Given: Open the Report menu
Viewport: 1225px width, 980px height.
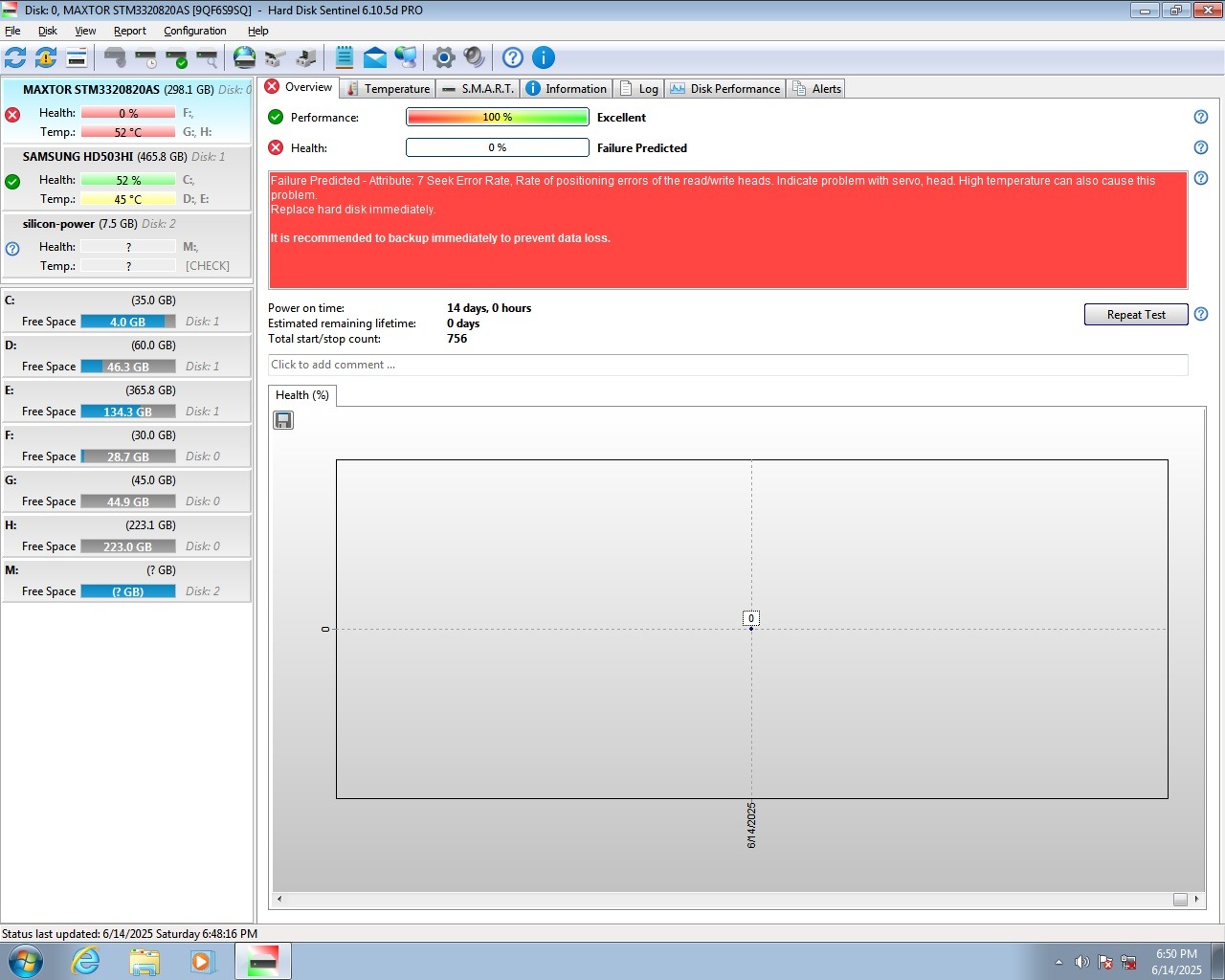Looking at the screenshot, I should coord(129,31).
